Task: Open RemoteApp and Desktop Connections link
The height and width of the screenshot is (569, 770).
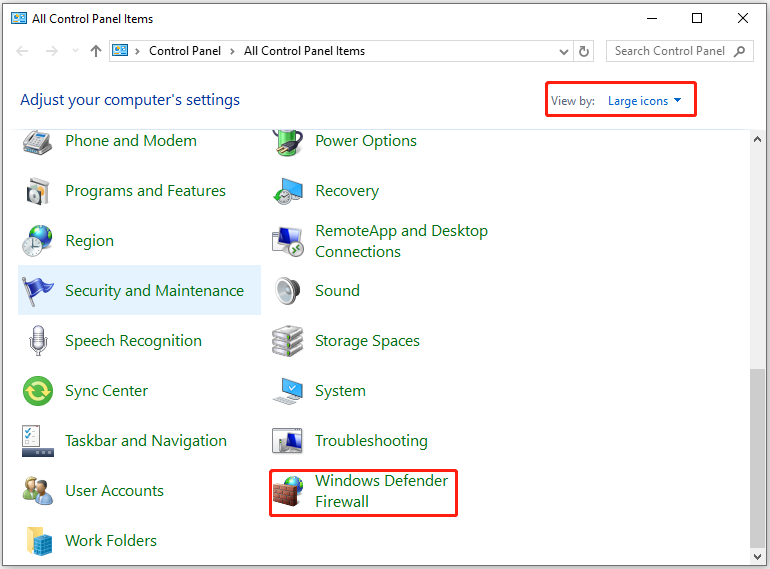Action: click(x=402, y=241)
